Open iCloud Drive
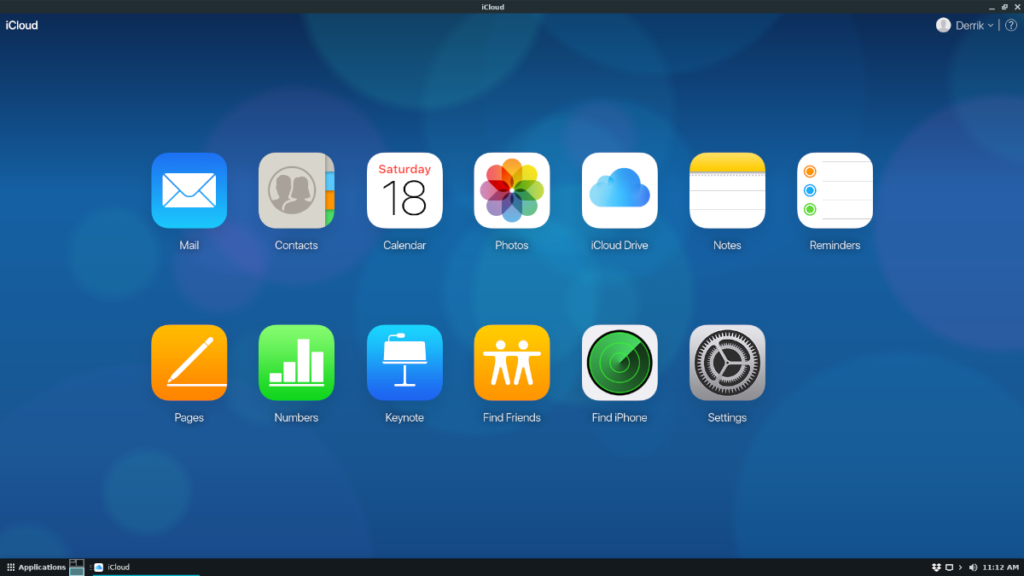The height and width of the screenshot is (576, 1024). [x=619, y=190]
